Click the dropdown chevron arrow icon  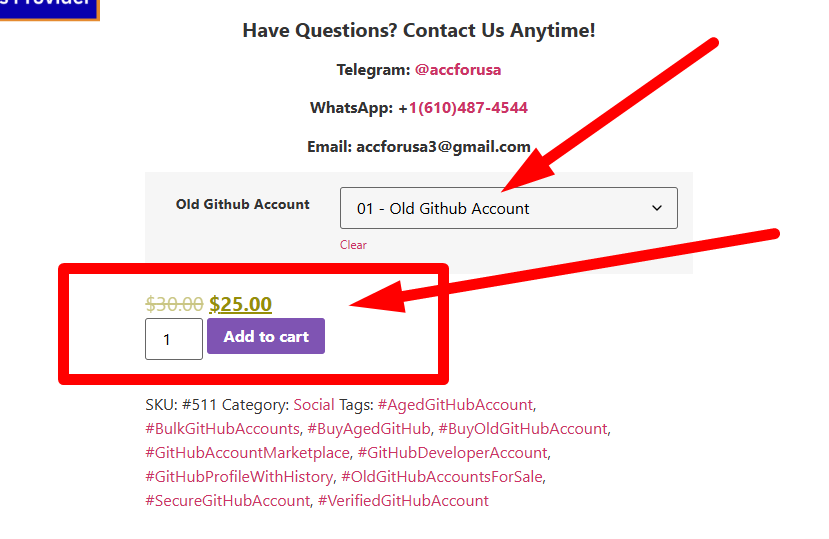tap(657, 208)
